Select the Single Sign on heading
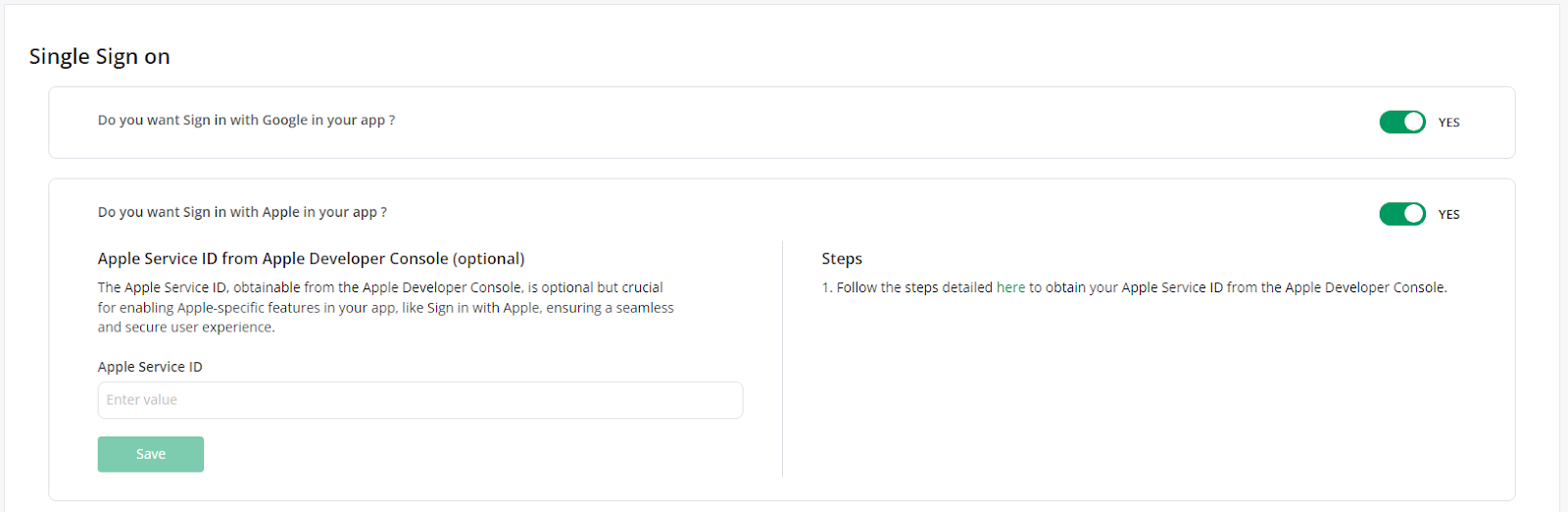Viewport: 1568px width, 512px height. [x=100, y=57]
